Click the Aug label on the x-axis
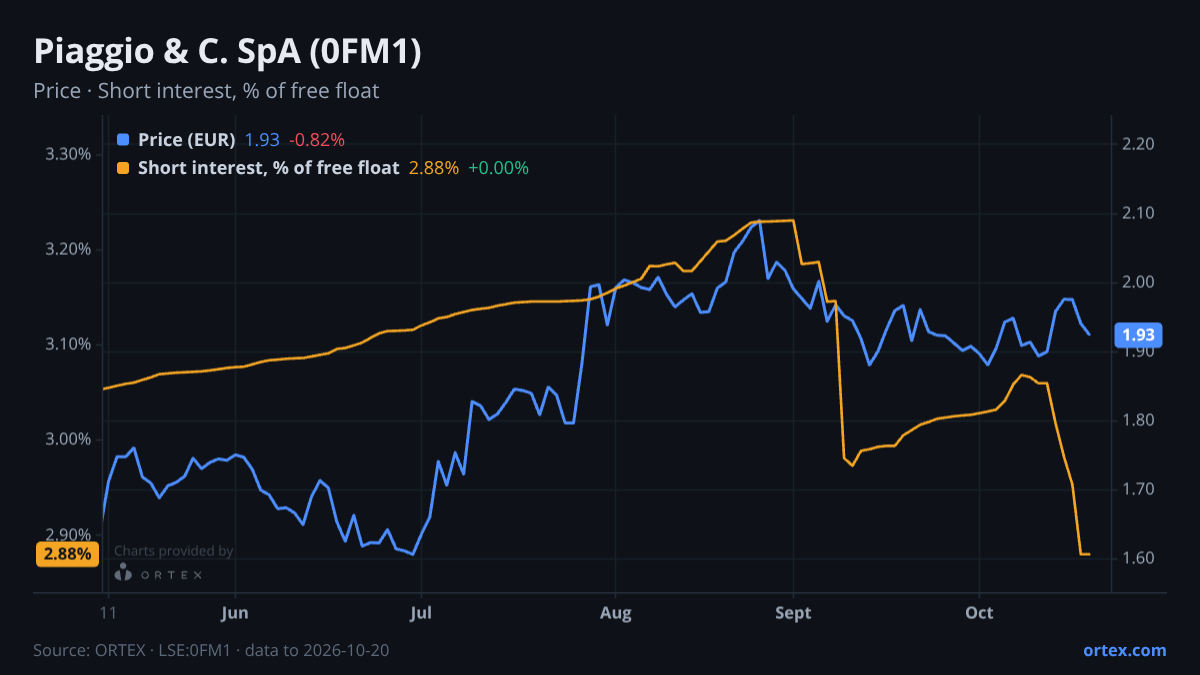This screenshot has height=675, width=1200. point(615,613)
